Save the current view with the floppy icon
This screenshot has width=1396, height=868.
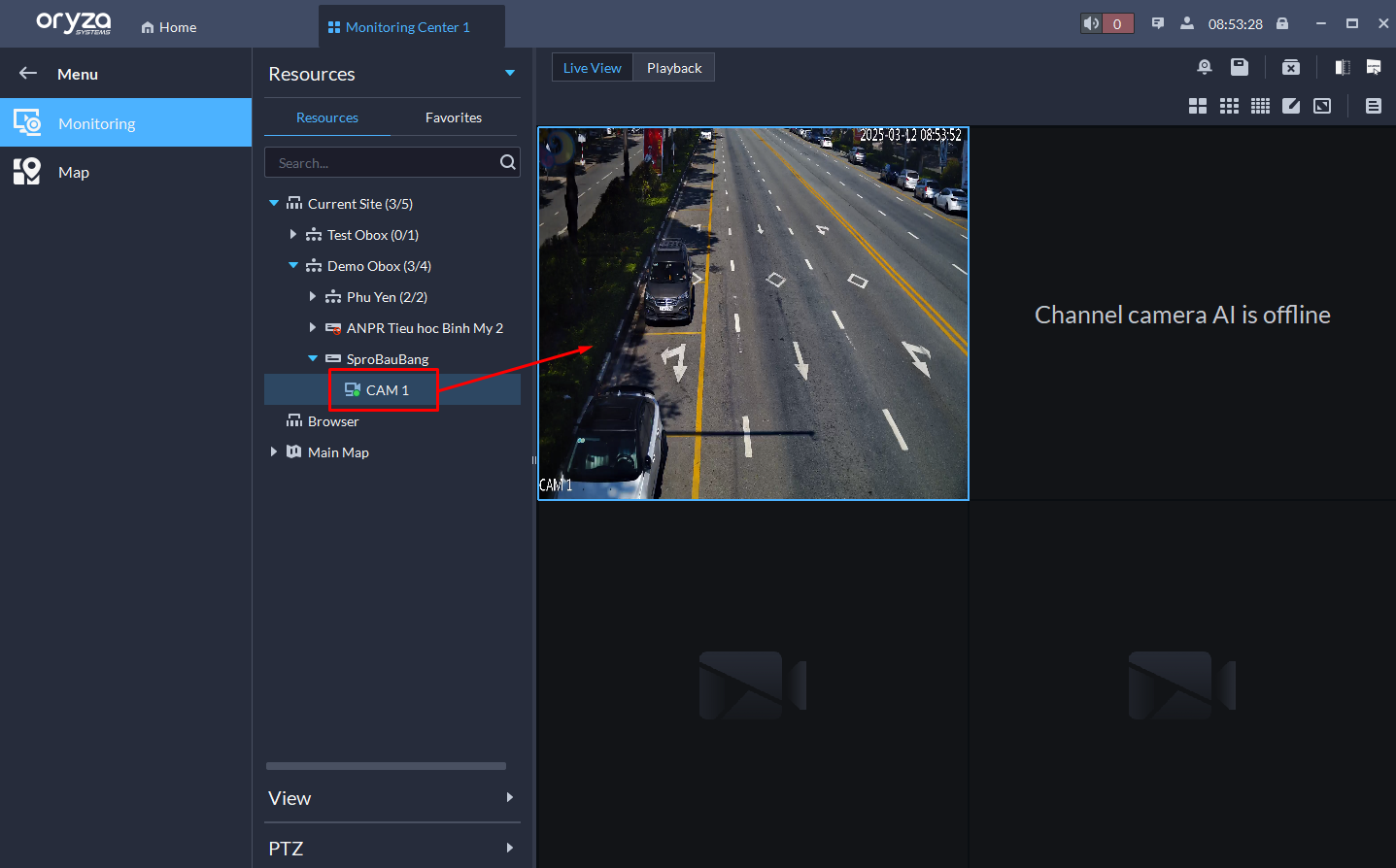click(1240, 67)
